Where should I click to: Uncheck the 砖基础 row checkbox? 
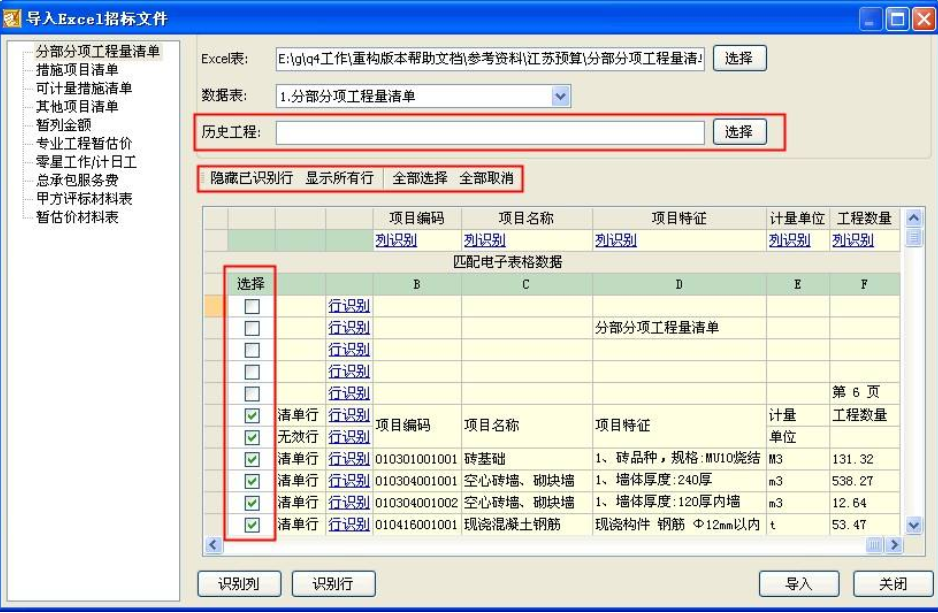252,459
